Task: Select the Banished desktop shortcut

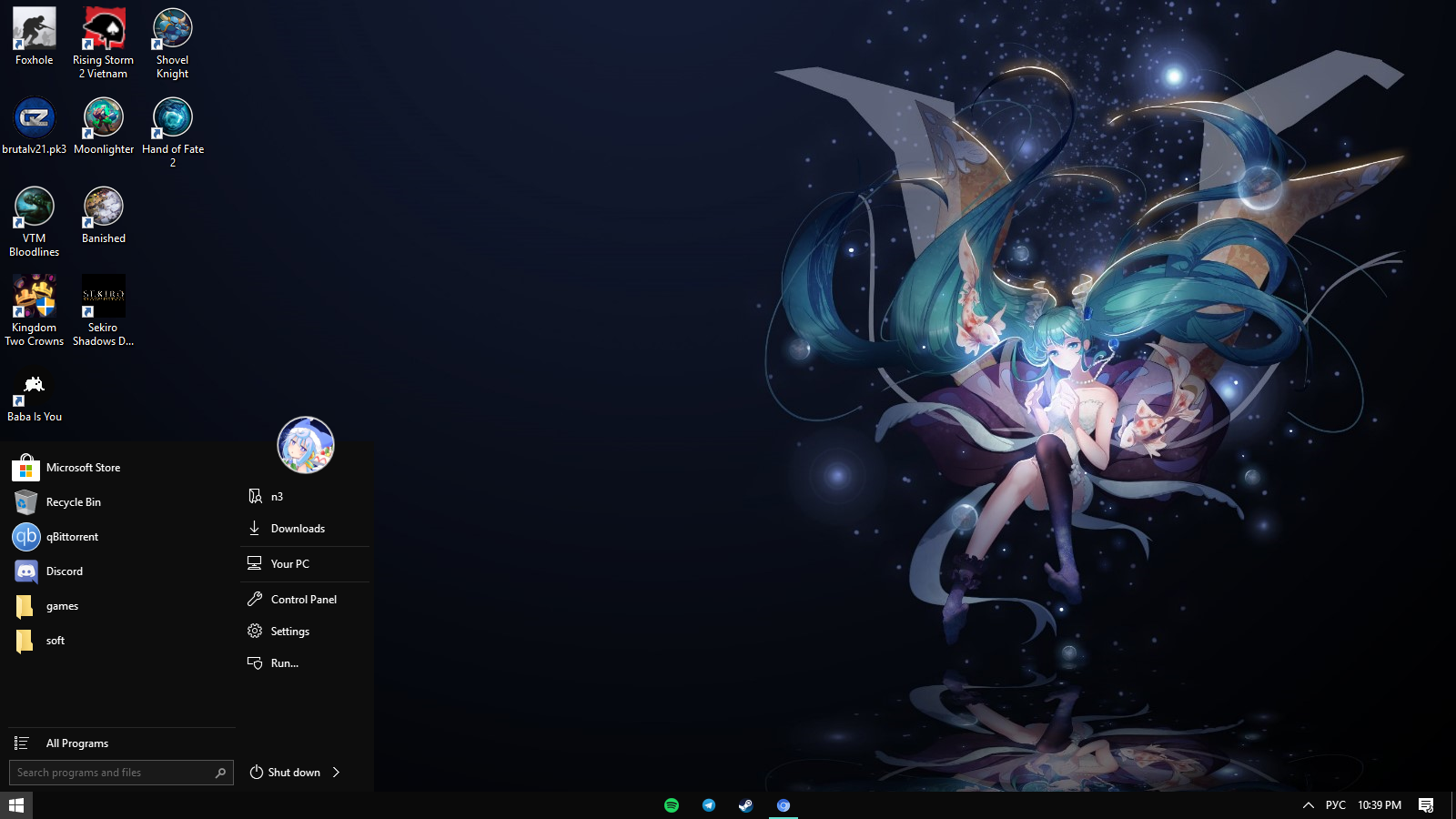Action: point(103,215)
